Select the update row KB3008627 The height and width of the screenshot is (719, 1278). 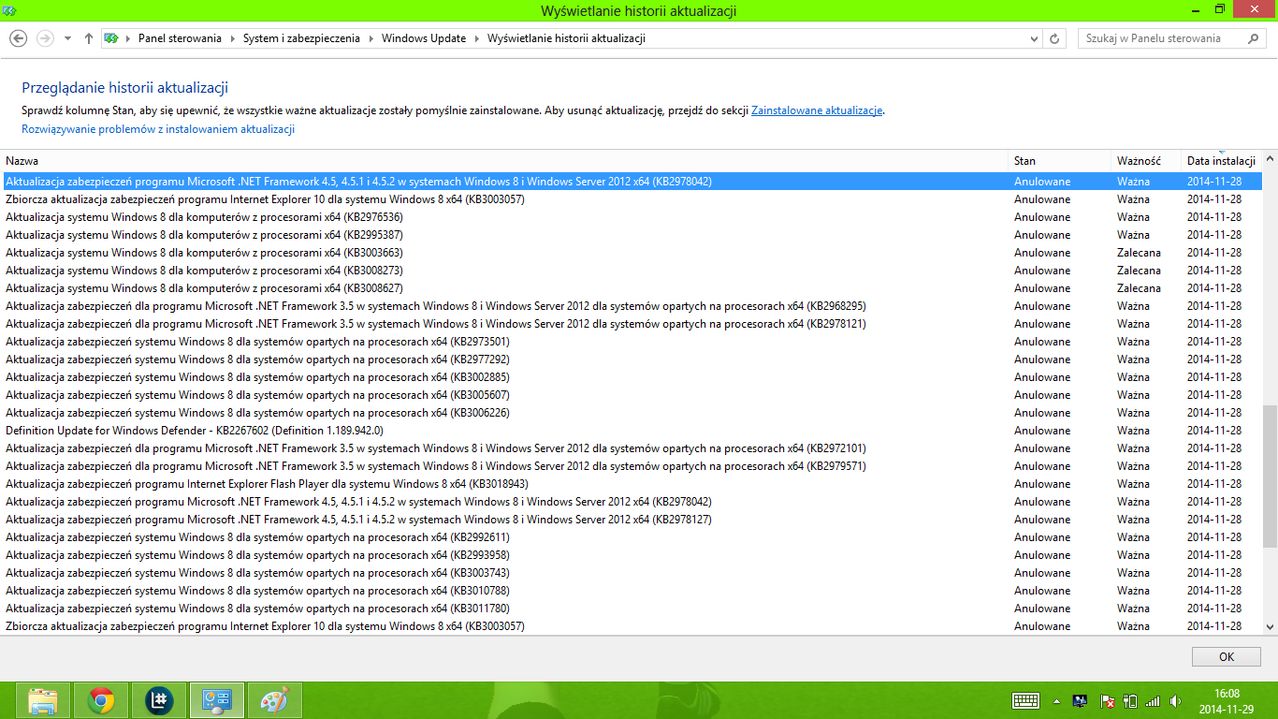click(x=631, y=288)
